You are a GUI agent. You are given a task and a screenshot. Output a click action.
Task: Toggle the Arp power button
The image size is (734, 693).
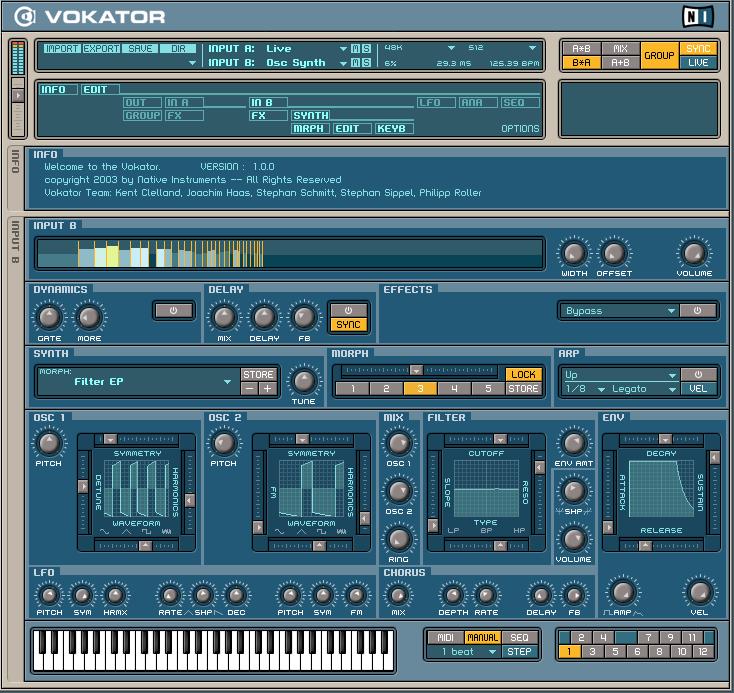(x=698, y=375)
